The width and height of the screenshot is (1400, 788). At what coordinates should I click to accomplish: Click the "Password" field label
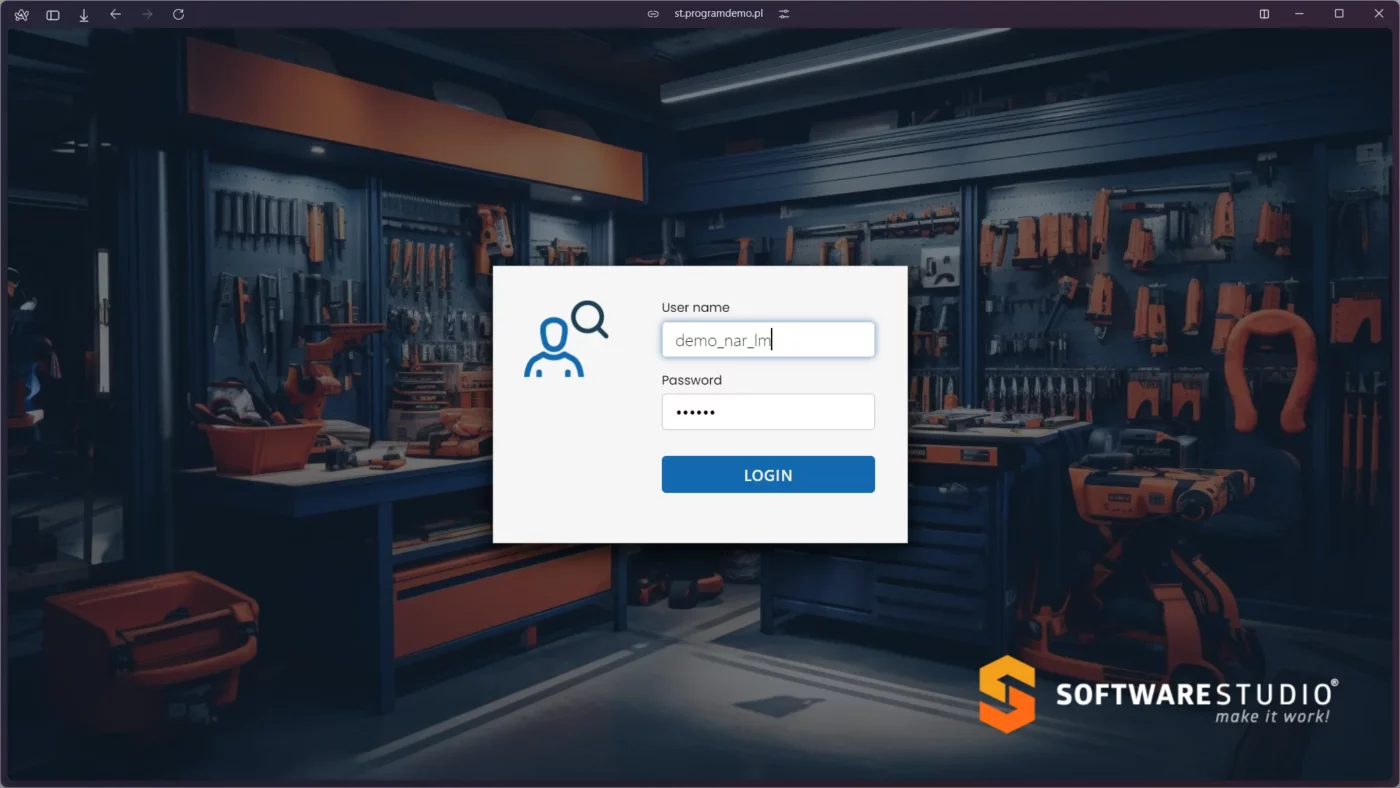tap(691, 380)
